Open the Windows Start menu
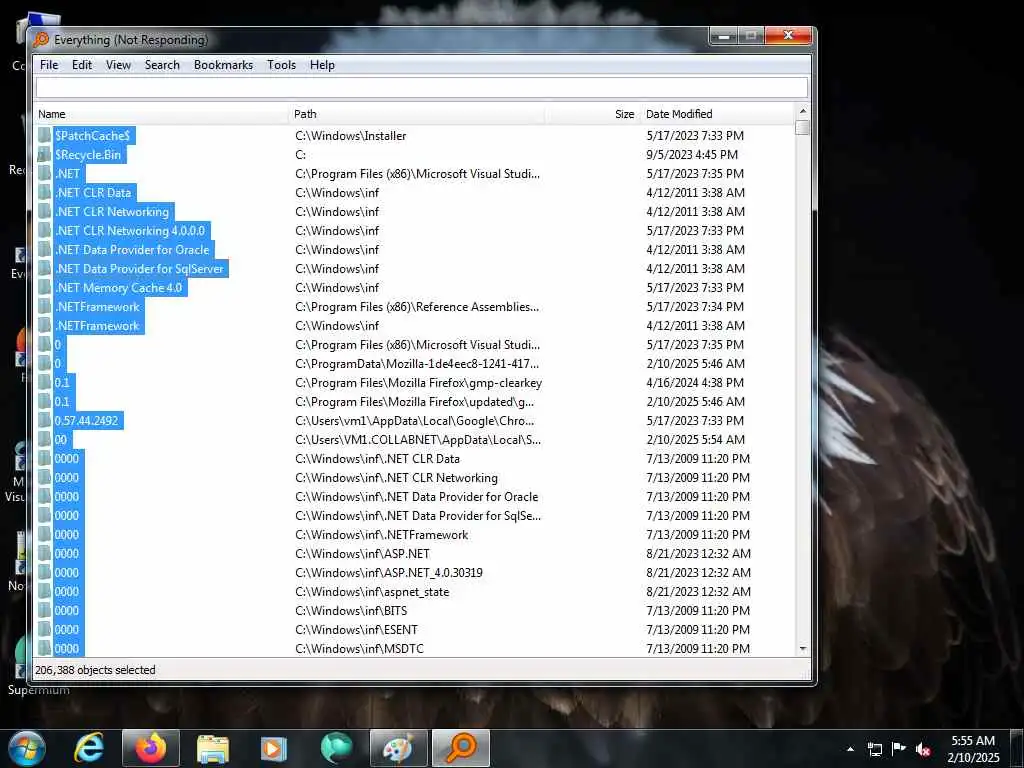 click(x=27, y=748)
